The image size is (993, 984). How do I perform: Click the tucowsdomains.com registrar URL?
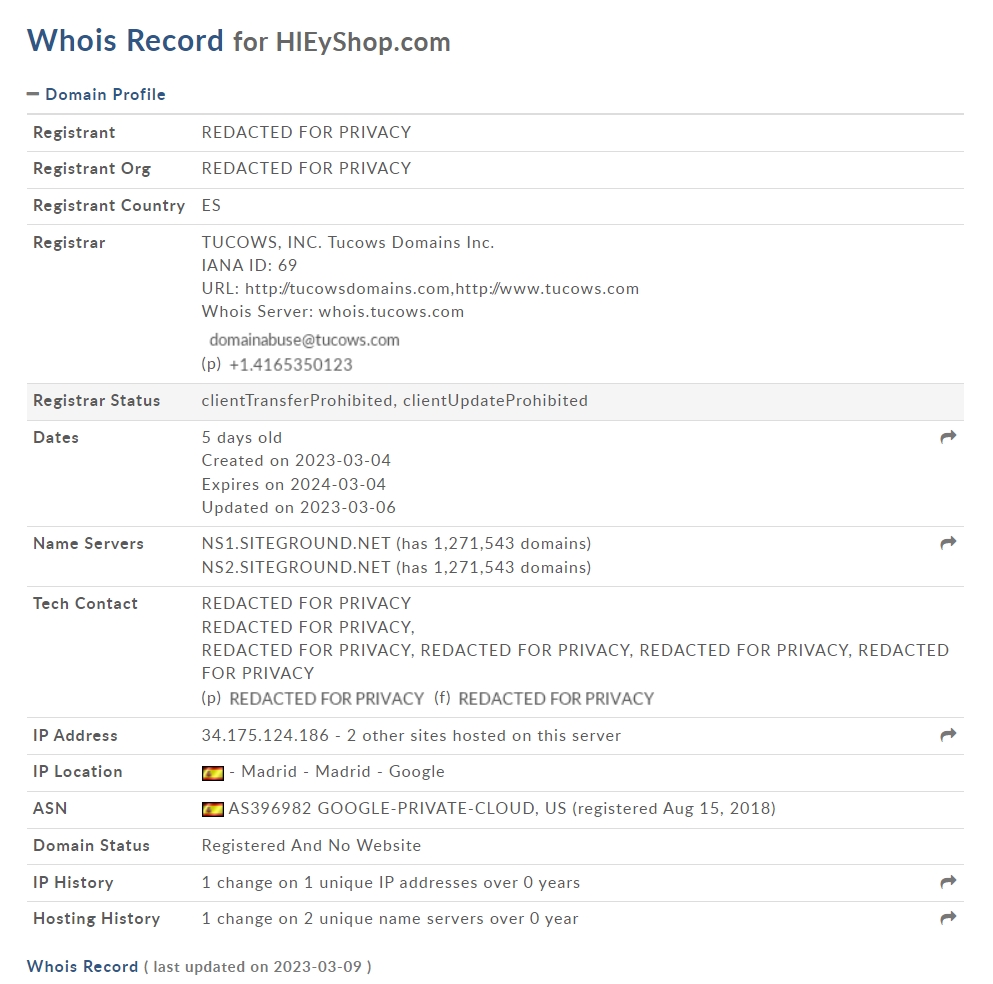point(348,289)
